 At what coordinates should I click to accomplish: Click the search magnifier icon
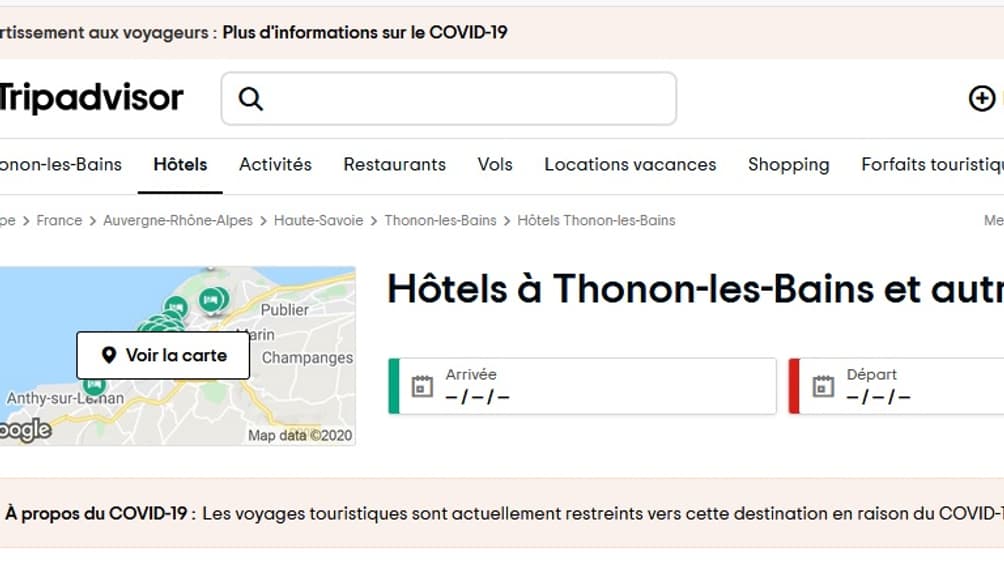pos(250,99)
